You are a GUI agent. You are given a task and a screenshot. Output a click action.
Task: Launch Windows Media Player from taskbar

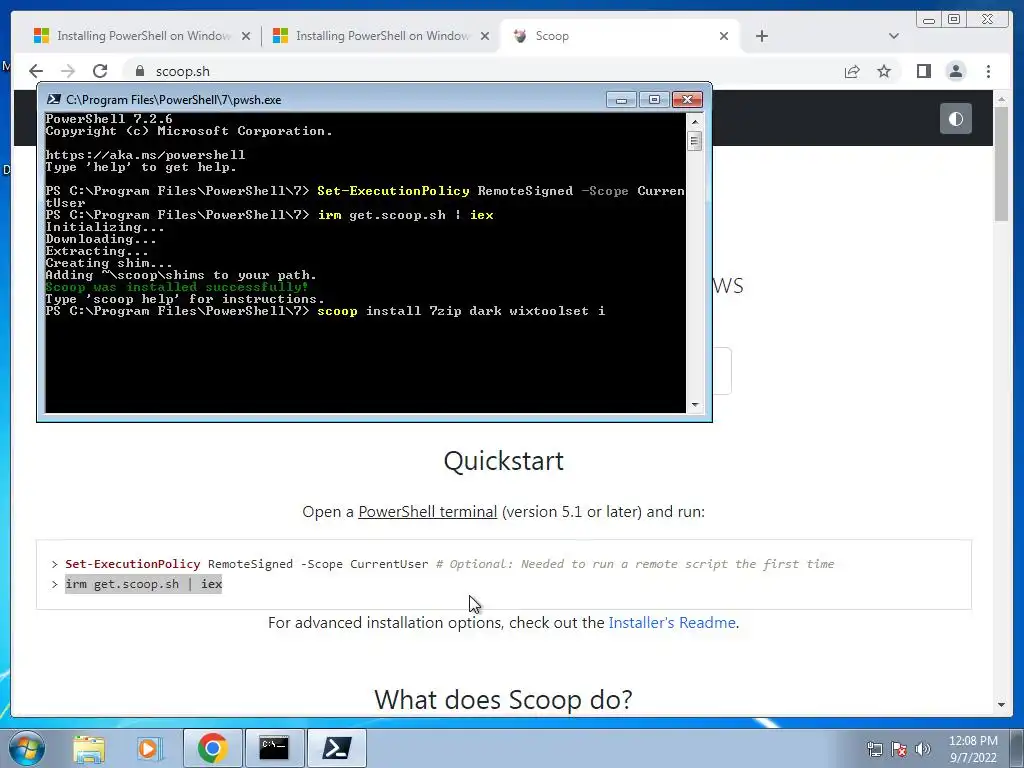pos(149,749)
